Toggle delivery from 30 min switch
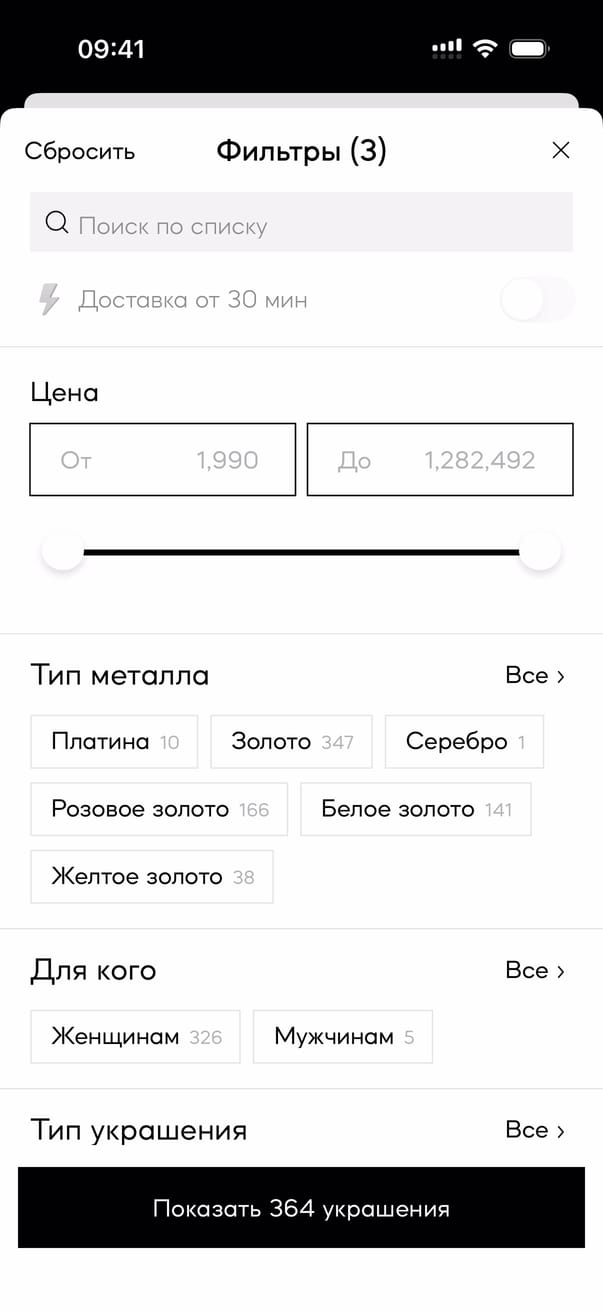Screen dimensions: 603x1311 coord(537,300)
